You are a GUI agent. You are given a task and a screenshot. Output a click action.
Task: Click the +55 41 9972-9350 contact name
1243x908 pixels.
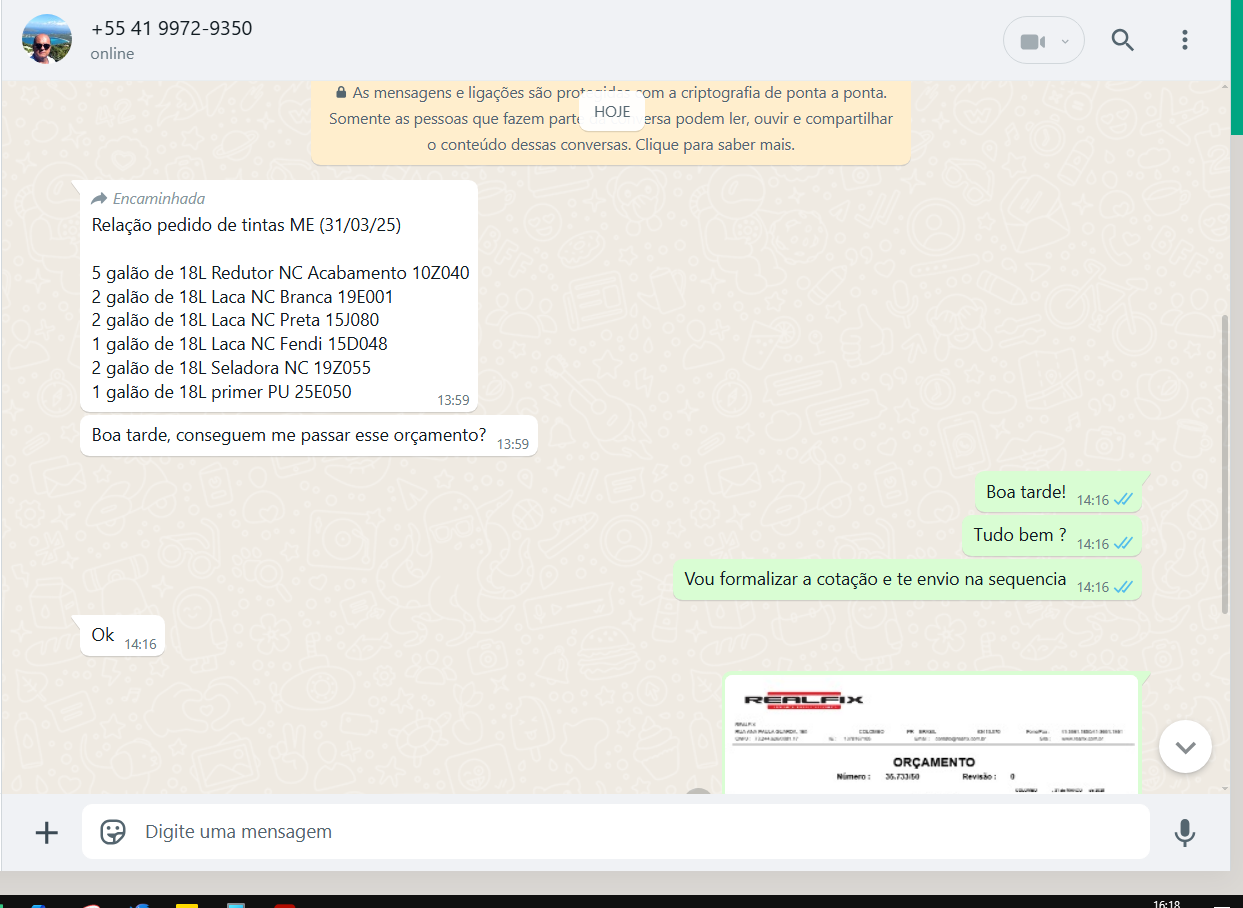[x=171, y=29]
